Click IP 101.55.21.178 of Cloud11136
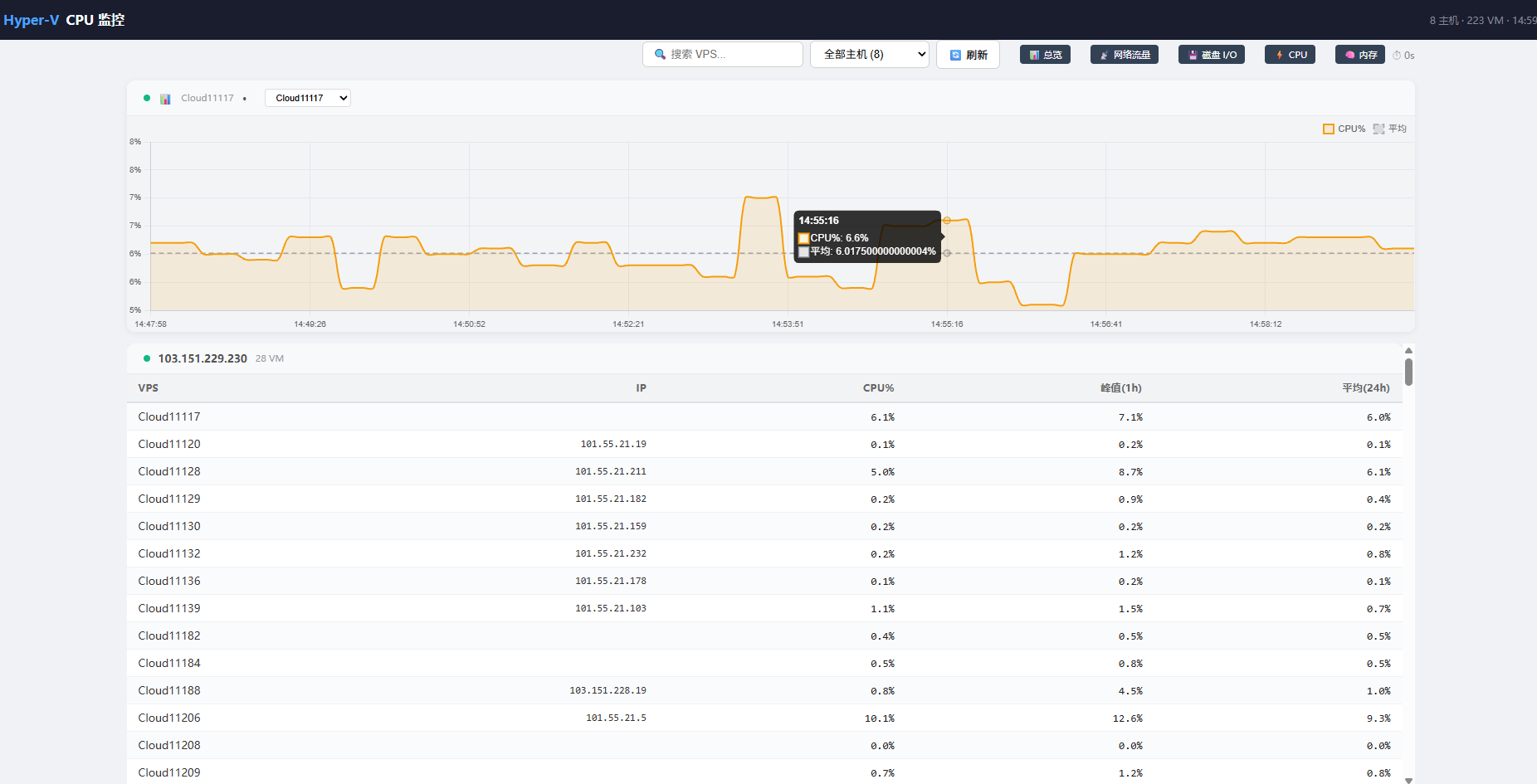 click(611, 581)
